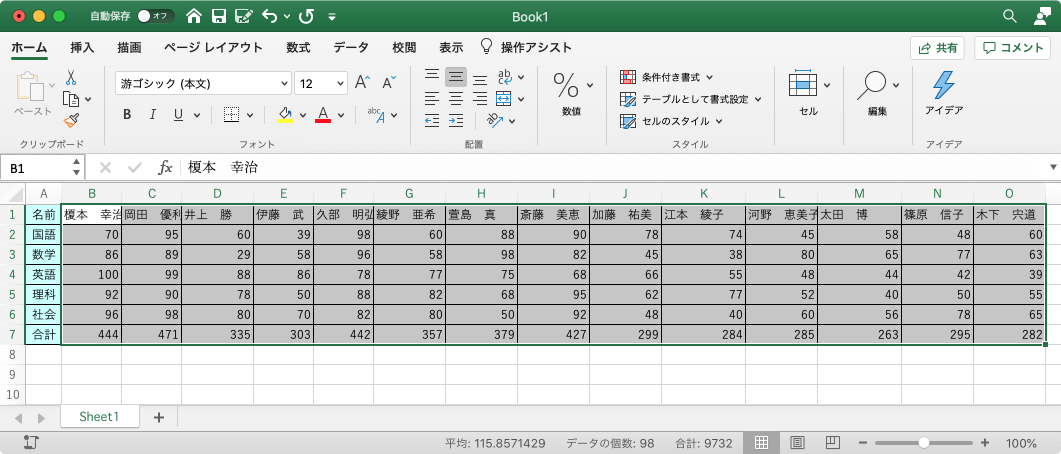Screen dimensions: 1061x454
Task: Open the セル options menu
Action: 809,93
